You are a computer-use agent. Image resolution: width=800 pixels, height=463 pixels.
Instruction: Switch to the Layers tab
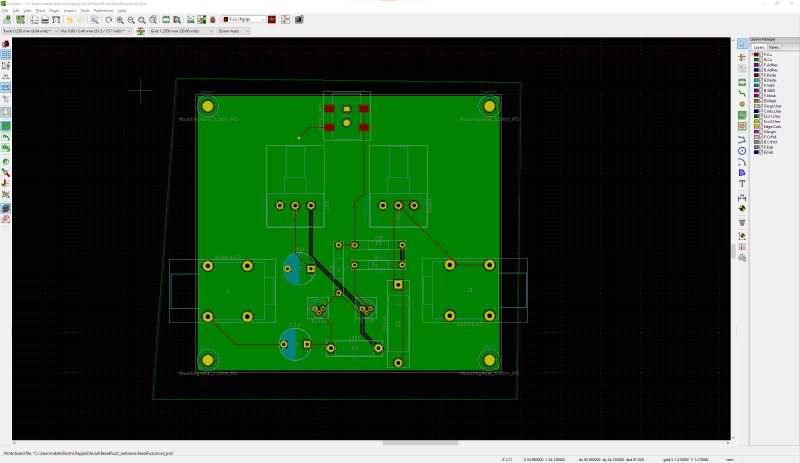pos(759,47)
